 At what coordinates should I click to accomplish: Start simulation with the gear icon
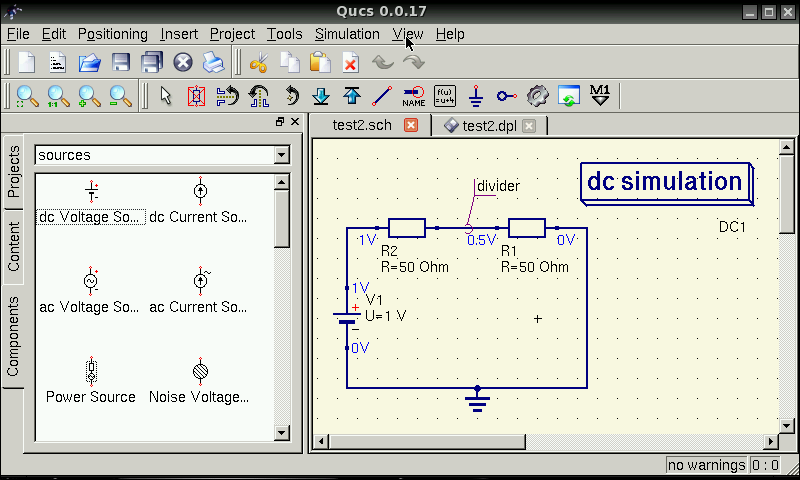(x=538, y=96)
